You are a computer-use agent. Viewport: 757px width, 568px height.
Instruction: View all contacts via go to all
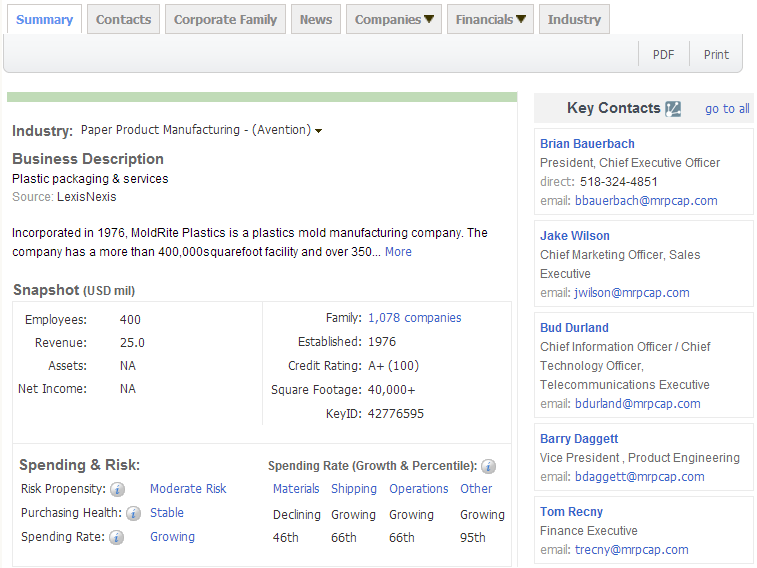(x=727, y=109)
